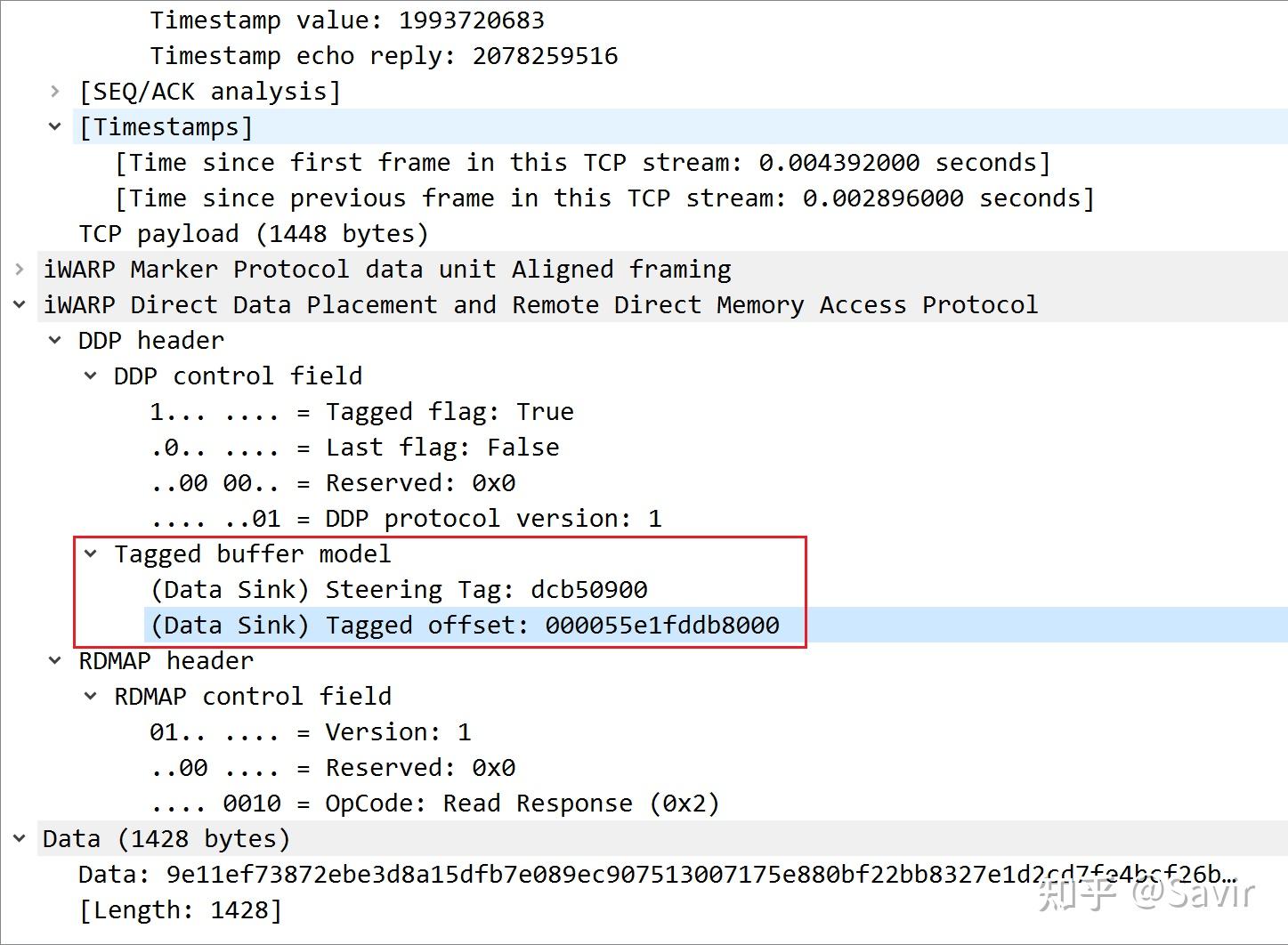Select the DDP protocol version: 1 line
Image resolution: width=1288 pixels, height=945 pixels.
coord(406,518)
